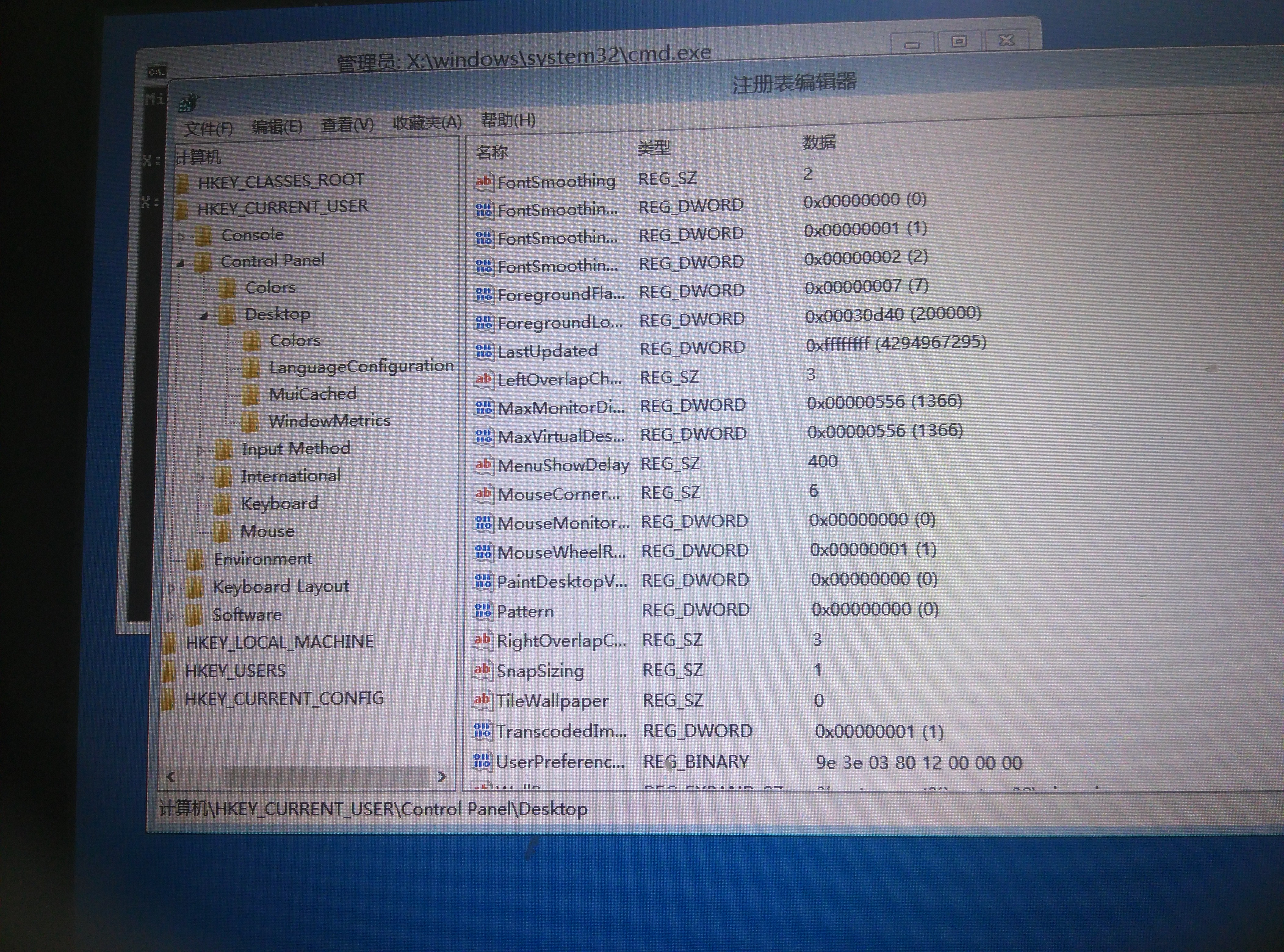1284x952 pixels.
Task: Open the 文件(F) menu
Action: coord(208,128)
